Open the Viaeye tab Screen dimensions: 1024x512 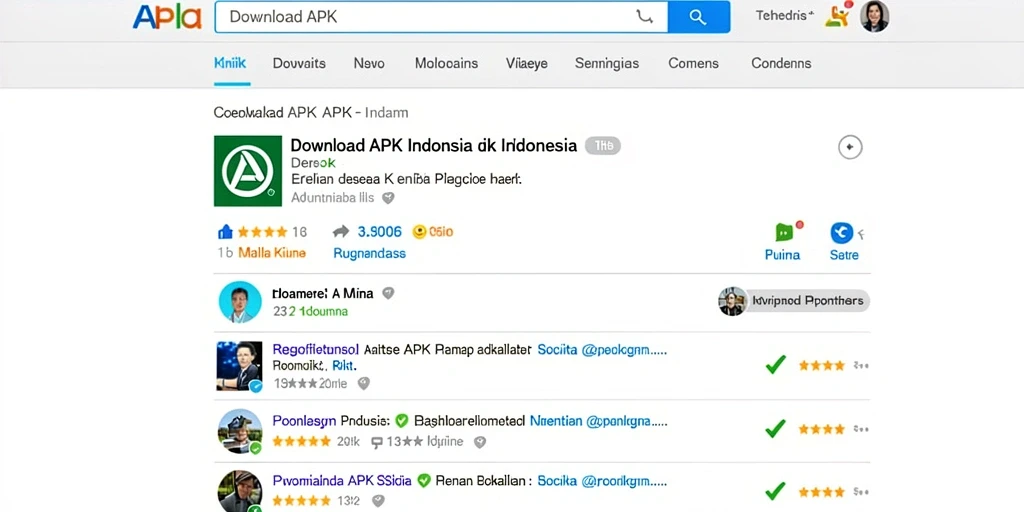click(526, 63)
